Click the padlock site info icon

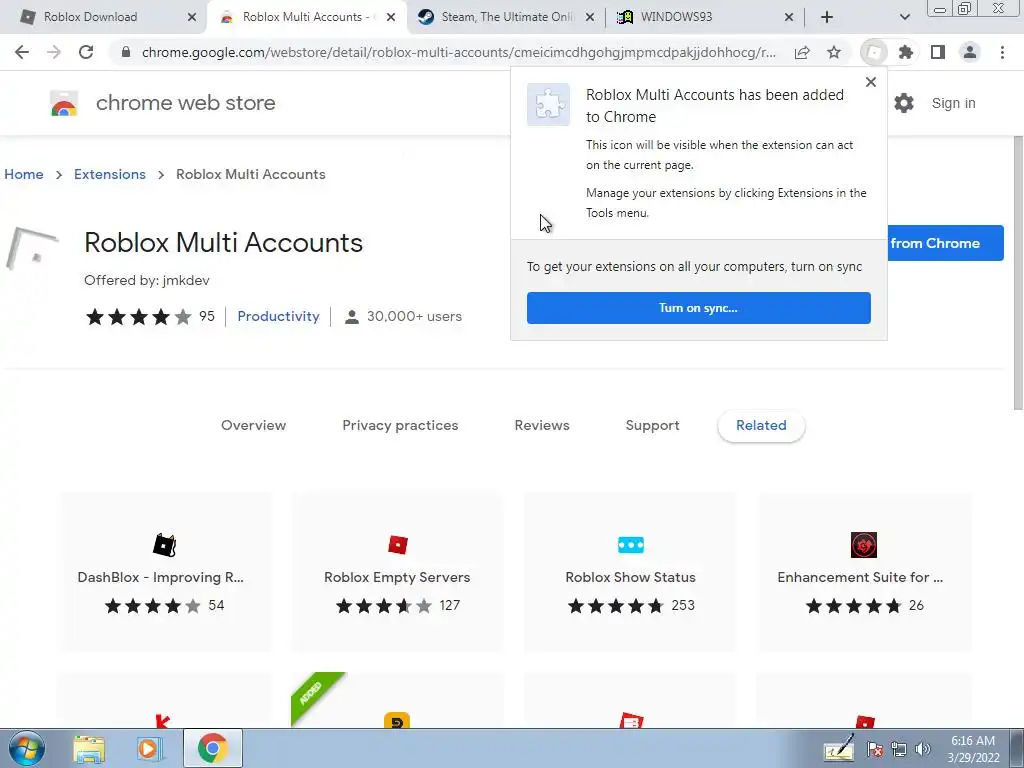126,52
